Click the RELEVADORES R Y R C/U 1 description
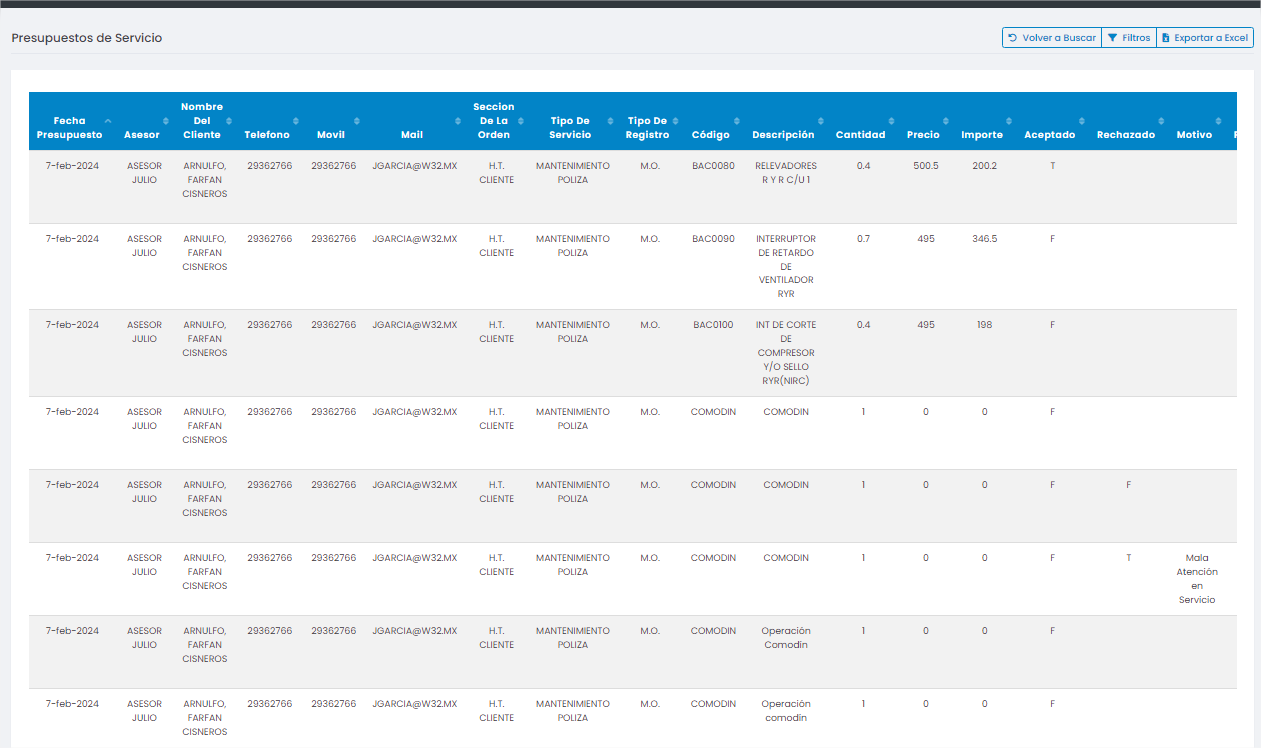The width and height of the screenshot is (1261, 748). tap(785, 173)
